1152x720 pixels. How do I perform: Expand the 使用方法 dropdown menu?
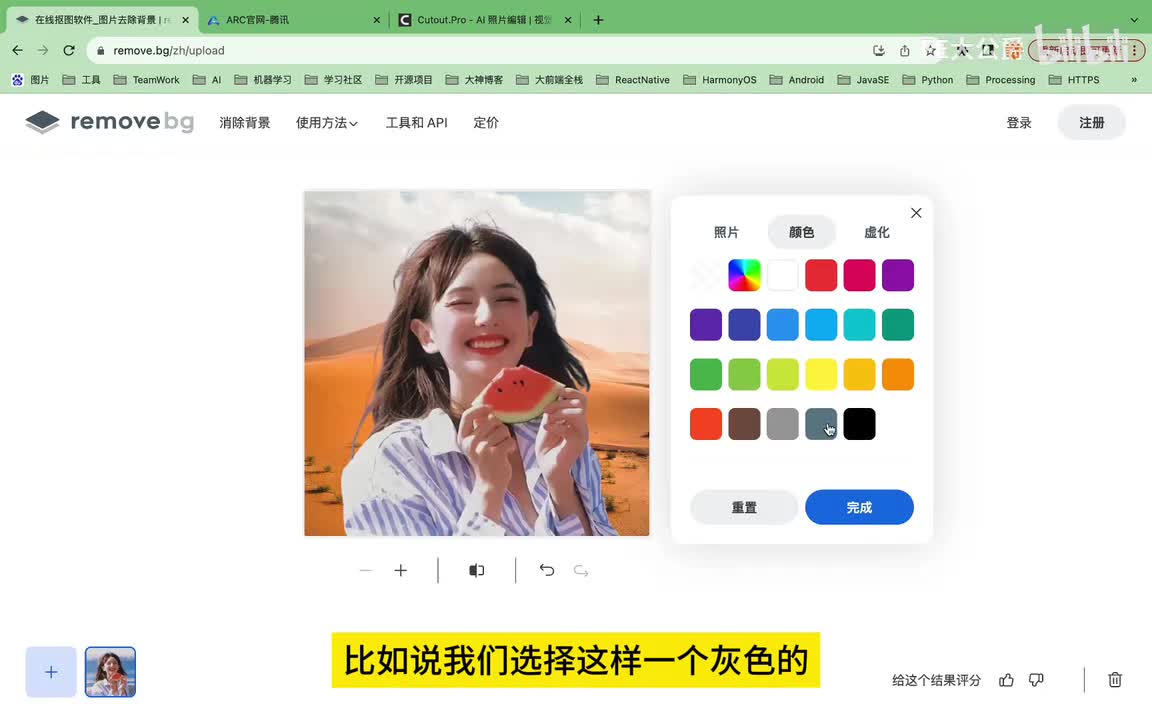tap(327, 123)
